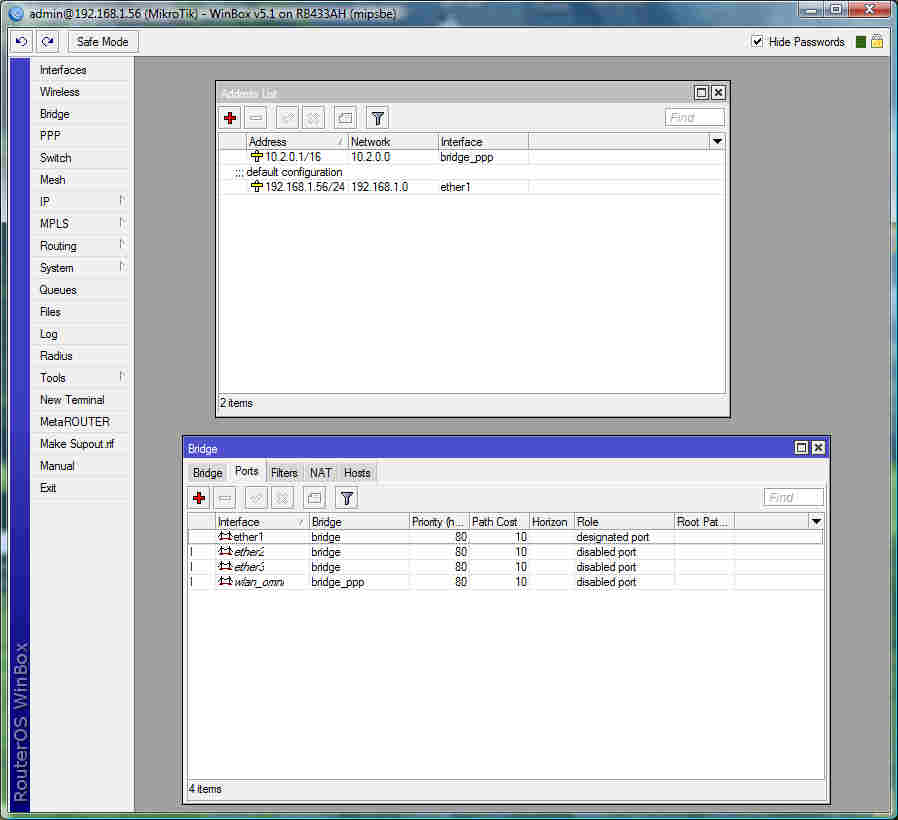
Task: Expand the IP submenu
Action: 79,202
